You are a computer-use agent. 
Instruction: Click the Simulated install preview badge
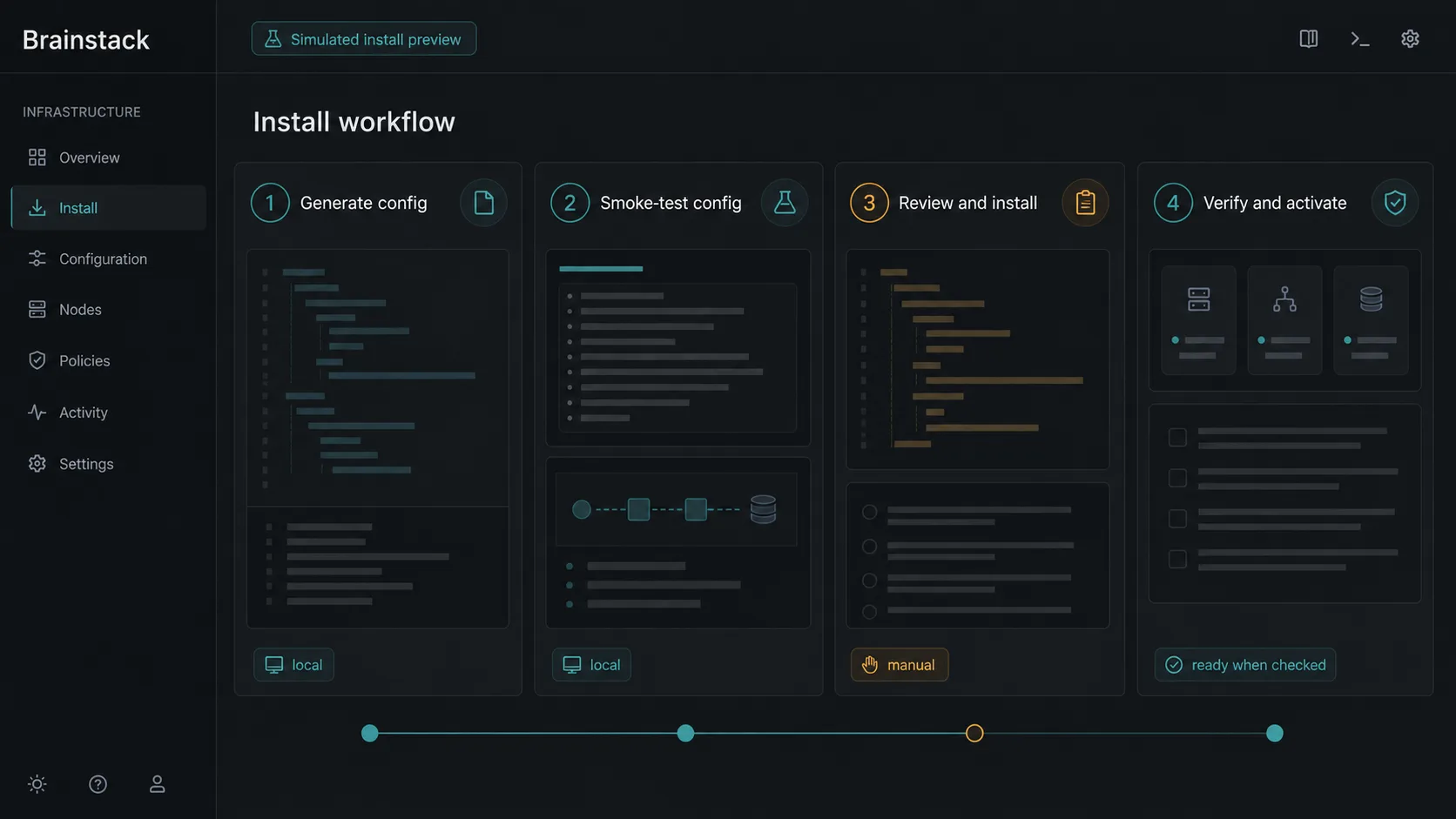364,38
